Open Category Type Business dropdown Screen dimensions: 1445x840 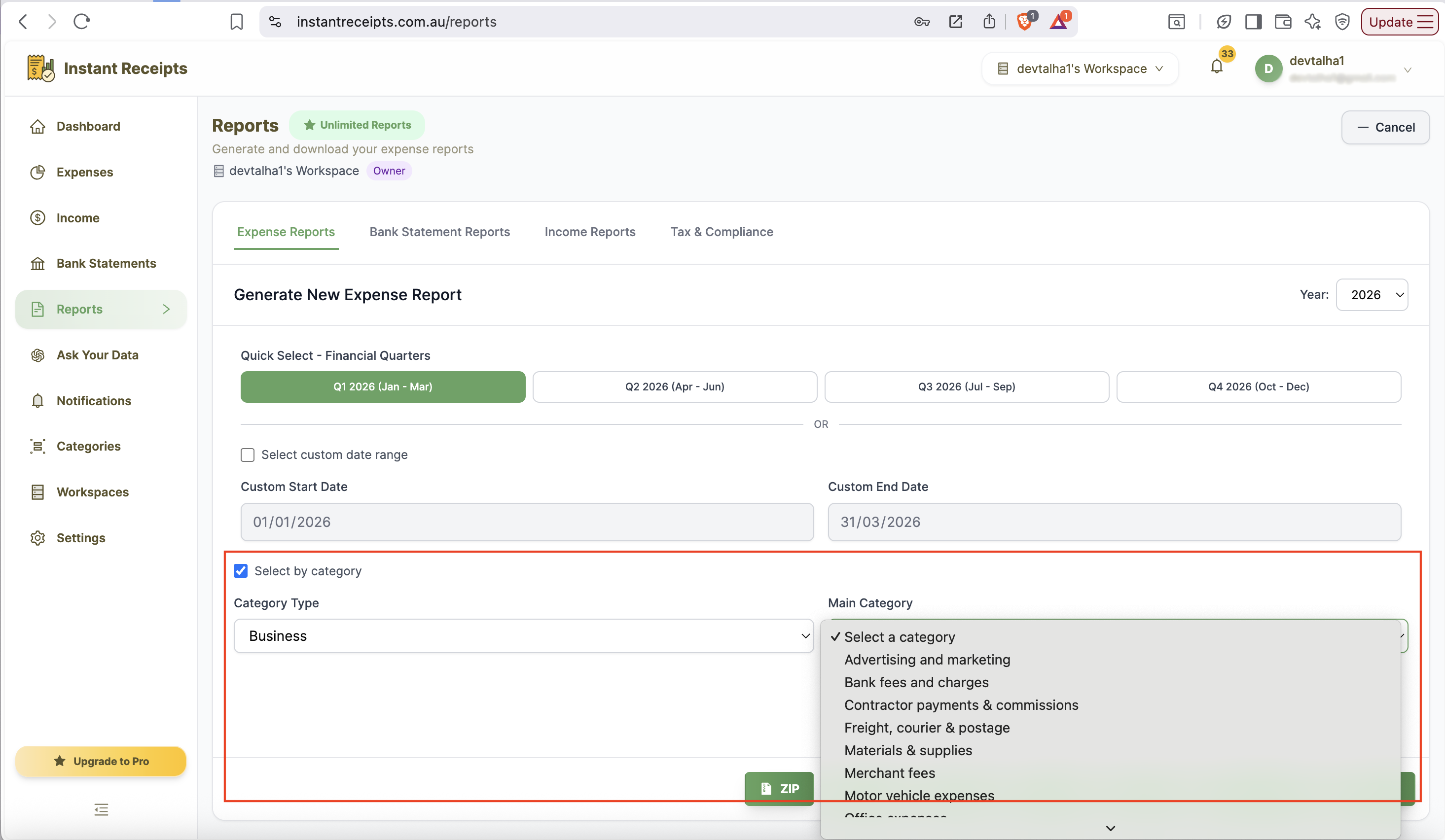pyautogui.click(x=524, y=636)
